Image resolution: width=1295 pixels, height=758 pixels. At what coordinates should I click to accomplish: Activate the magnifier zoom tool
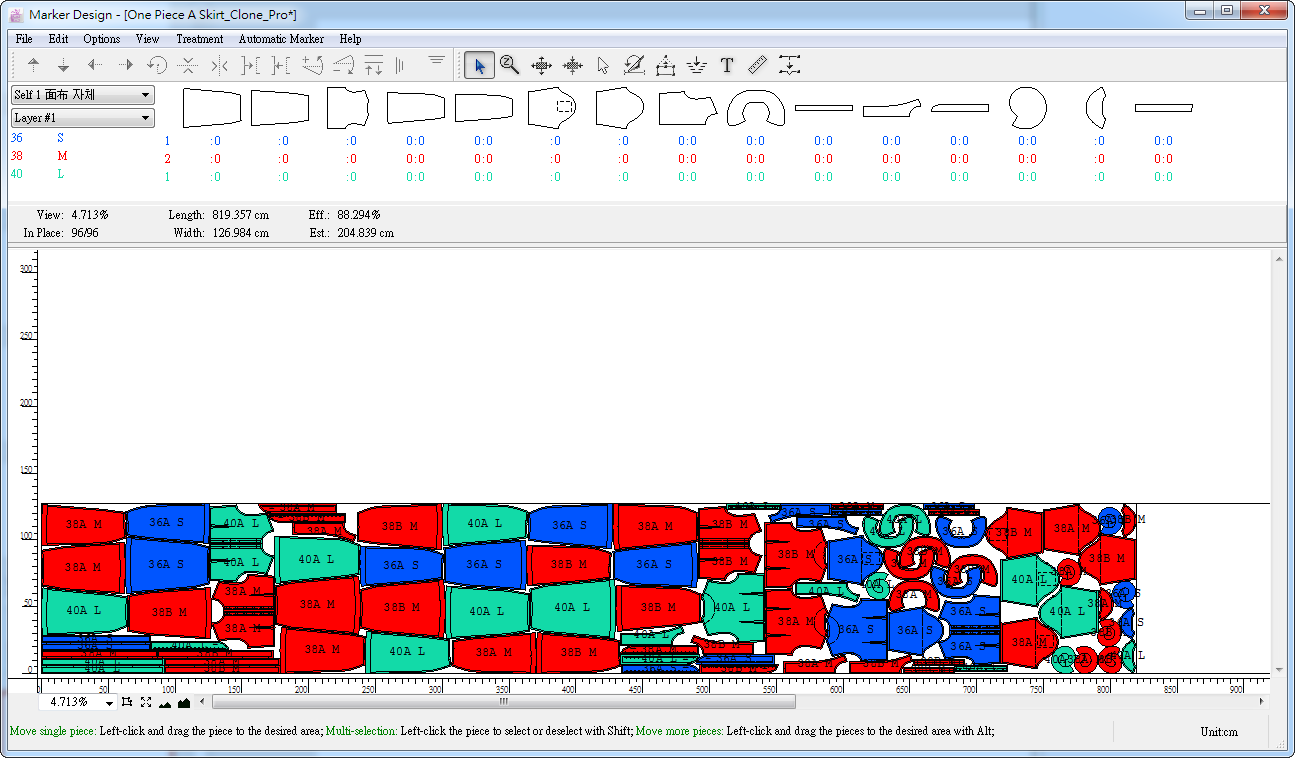click(x=509, y=66)
